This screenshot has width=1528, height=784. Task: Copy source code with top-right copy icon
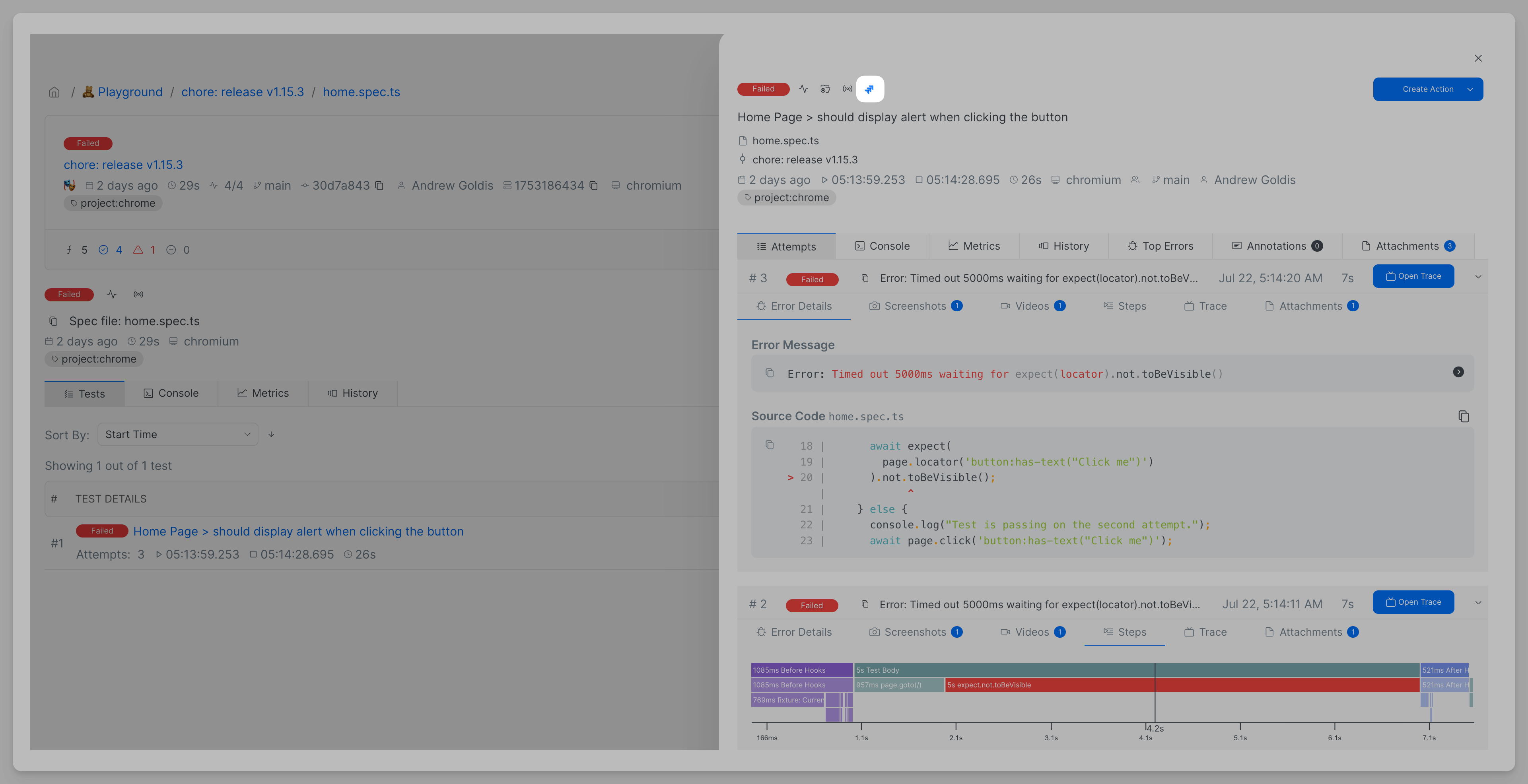tap(1463, 416)
